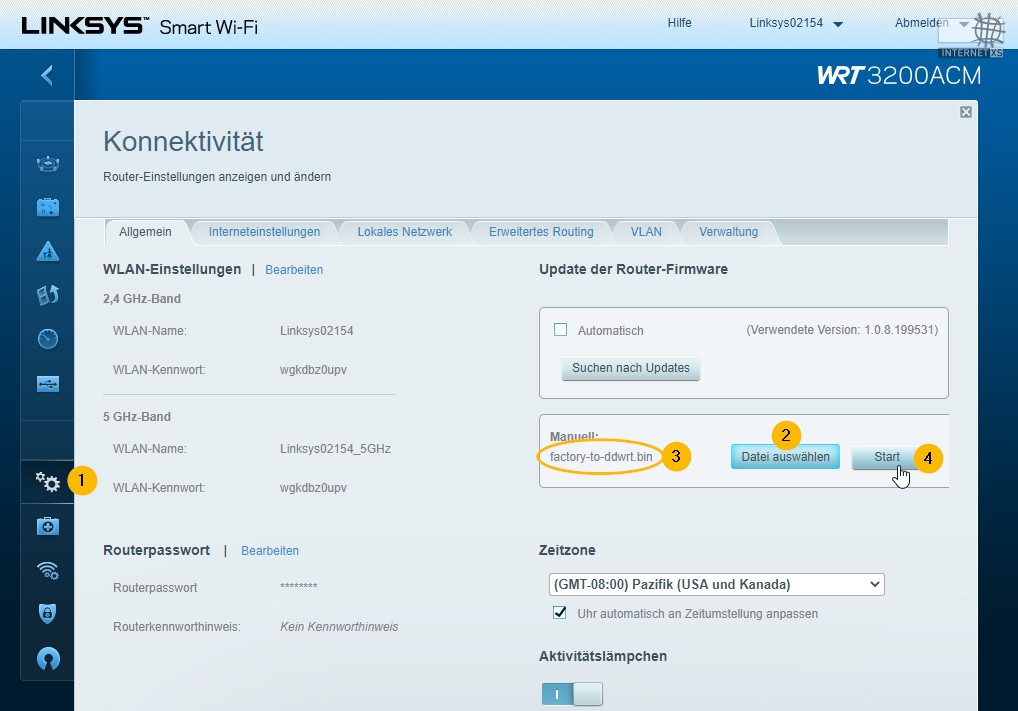Close the Konnektivität panel

[x=966, y=112]
